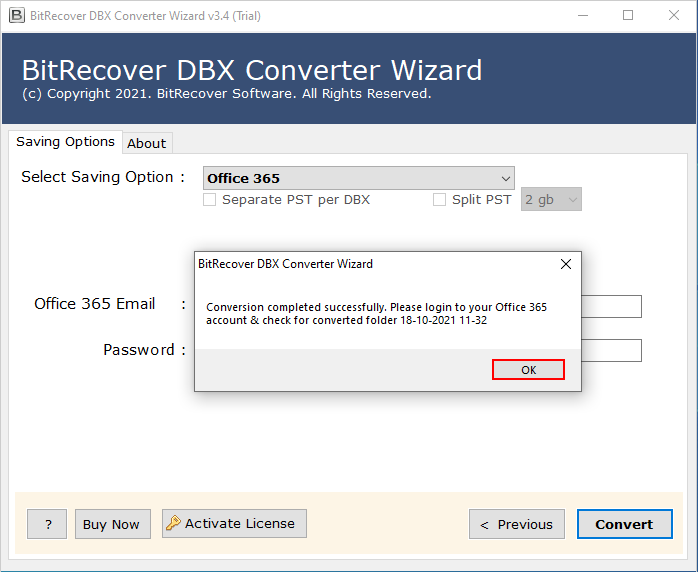
Task: Enable Separate PST per DBX checkbox
Action: pos(210,199)
